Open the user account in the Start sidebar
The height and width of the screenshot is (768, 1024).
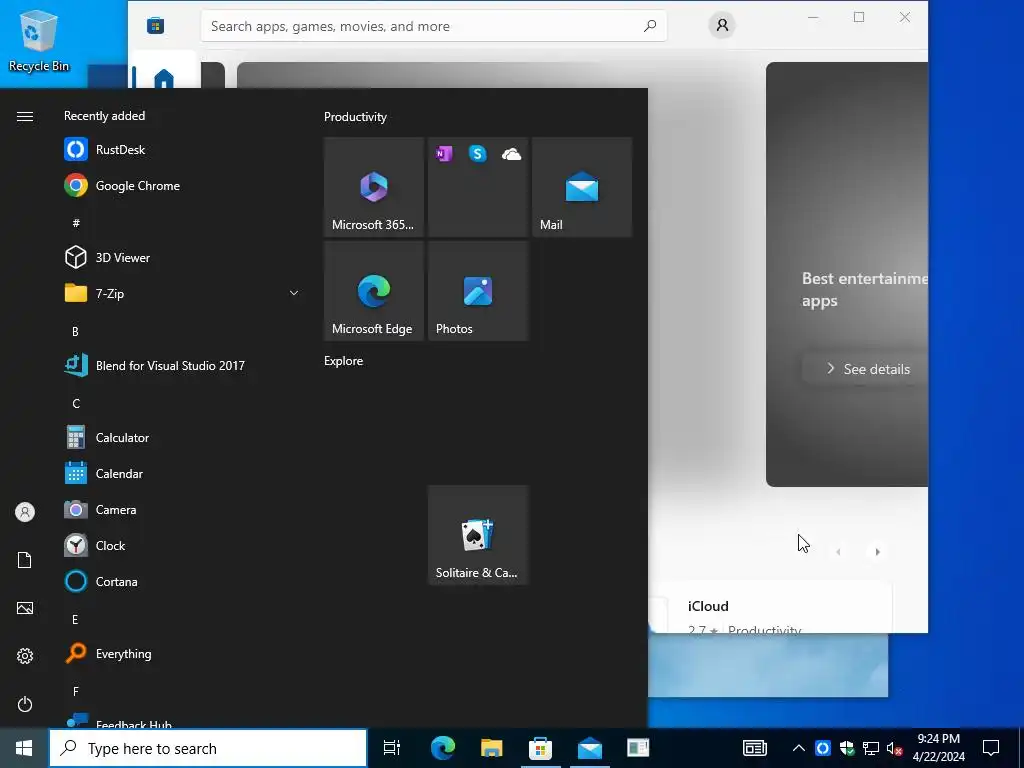(25, 512)
